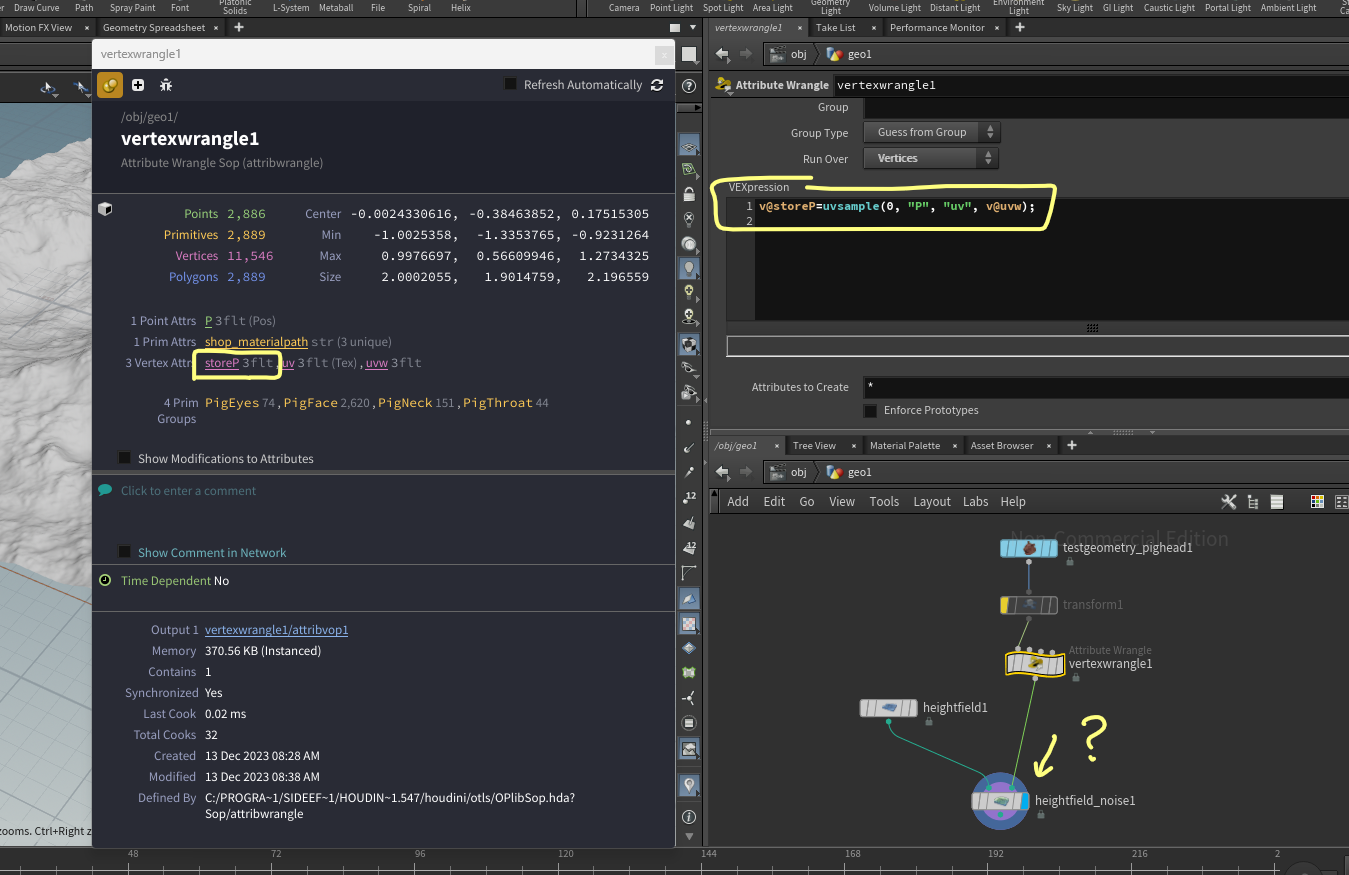Click the wrench tools icon in network toolbar
The height and width of the screenshot is (875, 1349).
pos(1229,502)
